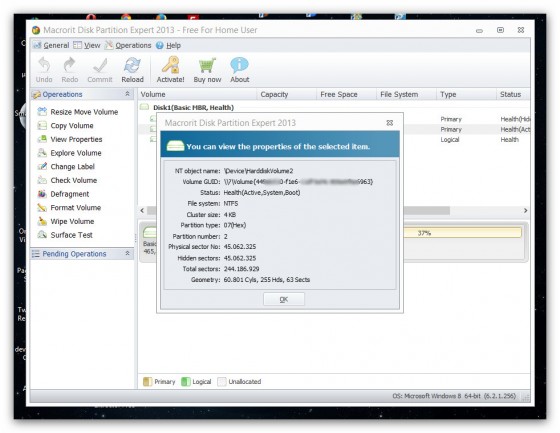Click the Redo toolbar icon
The height and width of the screenshot is (433, 560).
pos(69,65)
